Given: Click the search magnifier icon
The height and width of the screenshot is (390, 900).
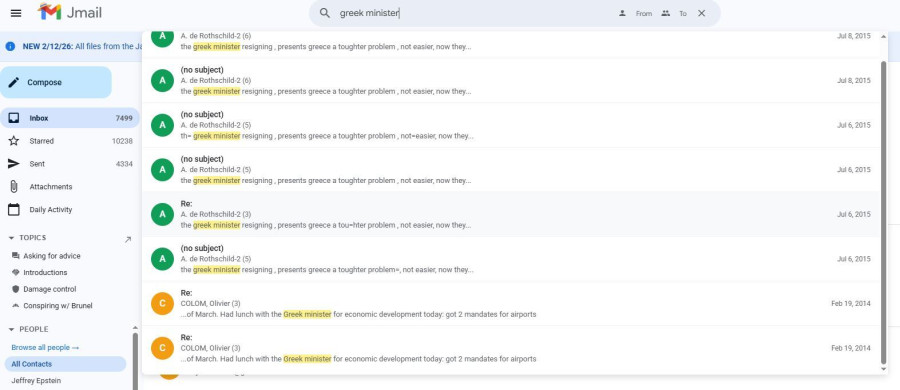Looking at the screenshot, I should pos(325,13).
